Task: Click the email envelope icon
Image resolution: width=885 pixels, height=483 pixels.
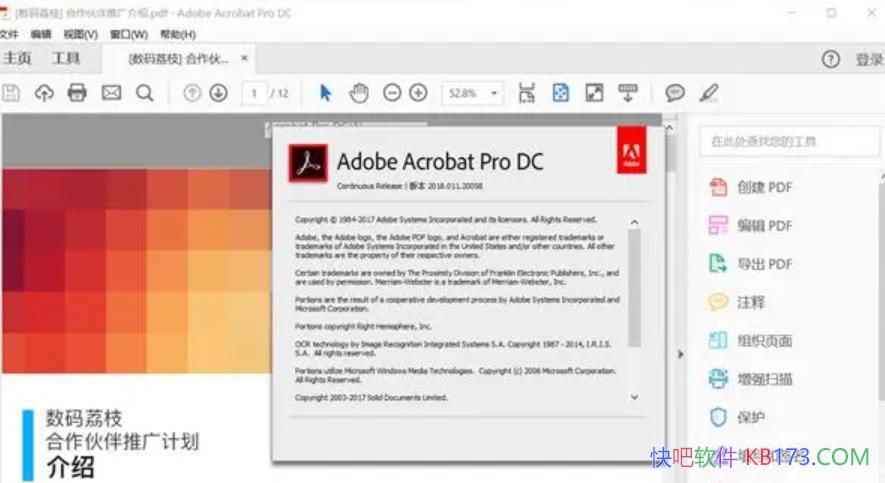Action: [x=111, y=93]
